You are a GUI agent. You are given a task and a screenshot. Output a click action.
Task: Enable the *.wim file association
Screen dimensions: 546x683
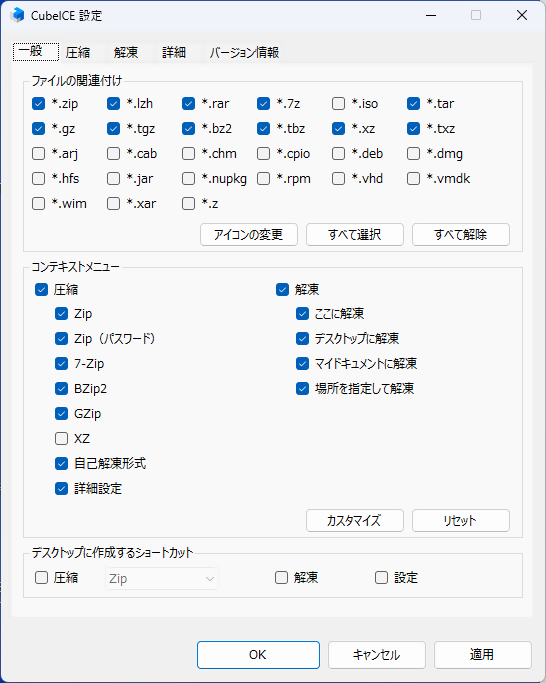pyautogui.click(x=38, y=203)
